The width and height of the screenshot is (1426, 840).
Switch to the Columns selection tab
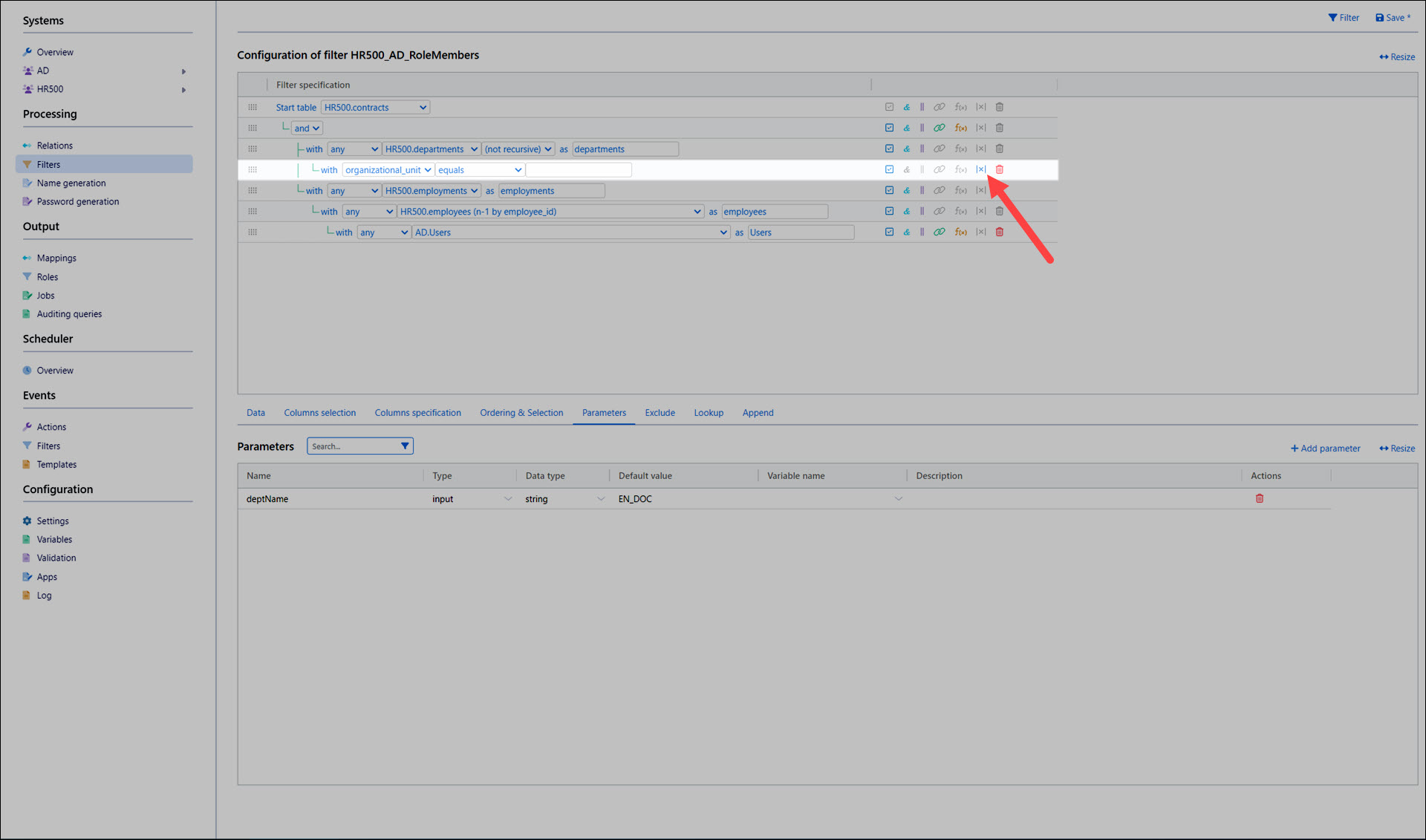319,413
